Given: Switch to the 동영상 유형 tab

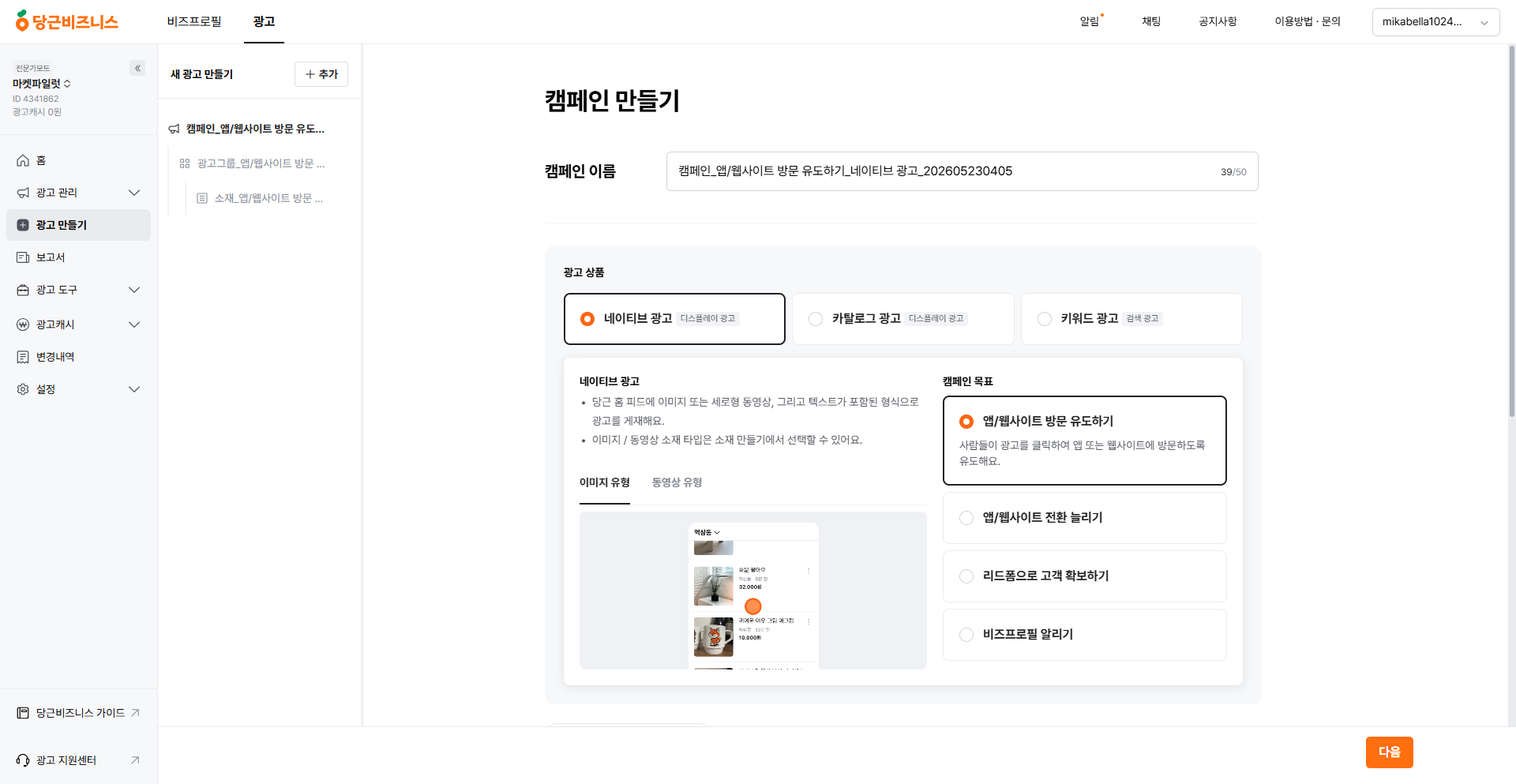Looking at the screenshot, I should (x=677, y=482).
